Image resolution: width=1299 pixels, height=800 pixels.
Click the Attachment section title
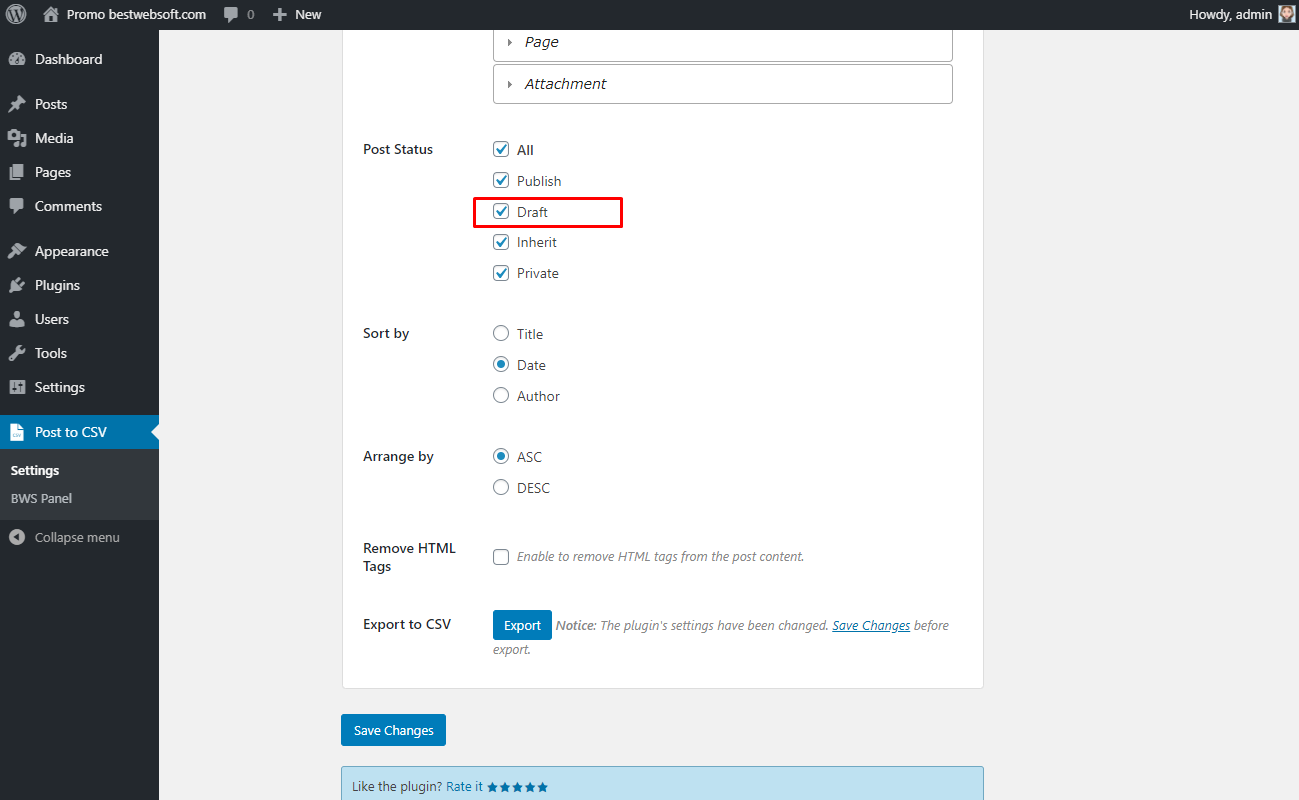[565, 84]
